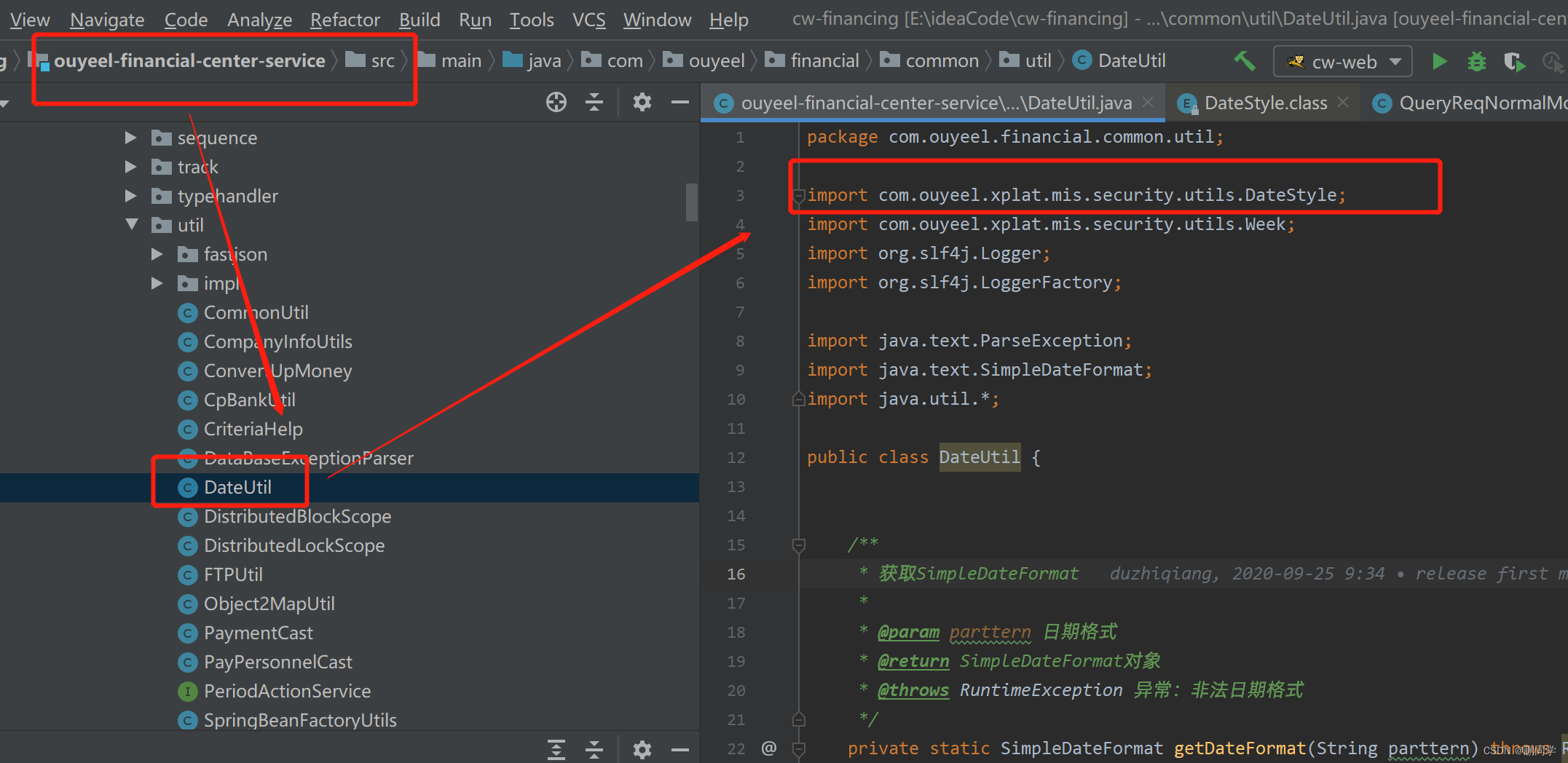Click the common breadcrumb folder

tap(929, 60)
